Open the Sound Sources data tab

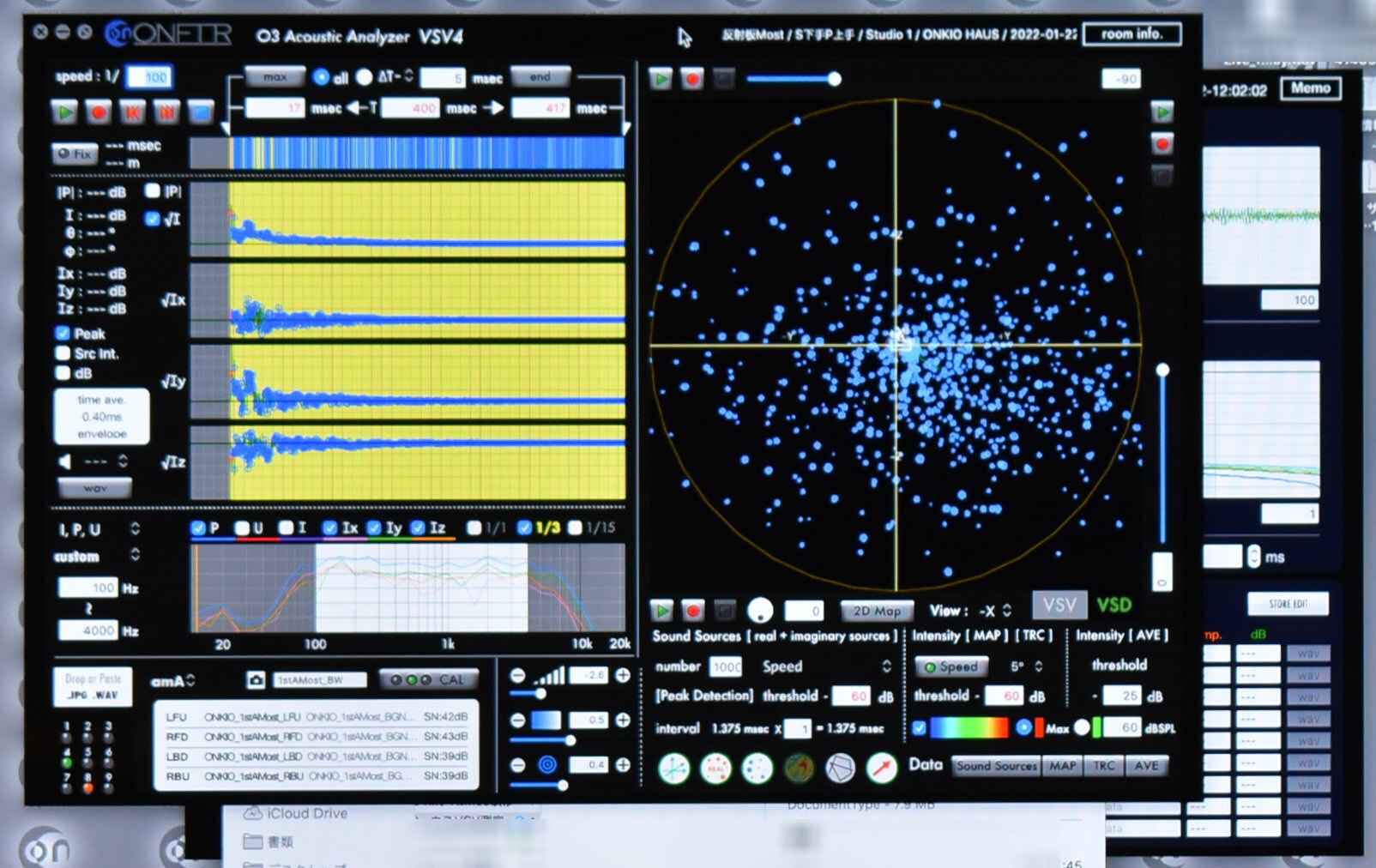[997, 766]
